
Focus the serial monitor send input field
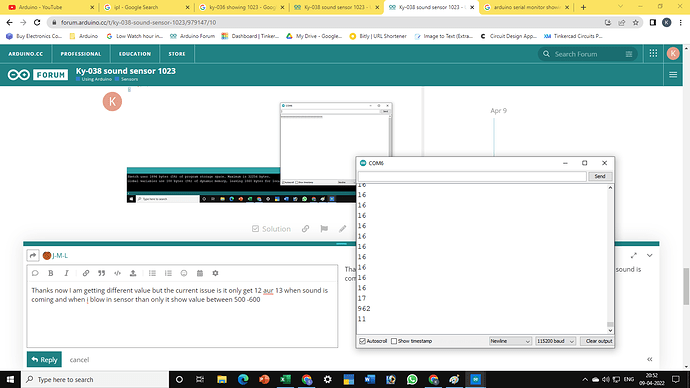coord(472,176)
